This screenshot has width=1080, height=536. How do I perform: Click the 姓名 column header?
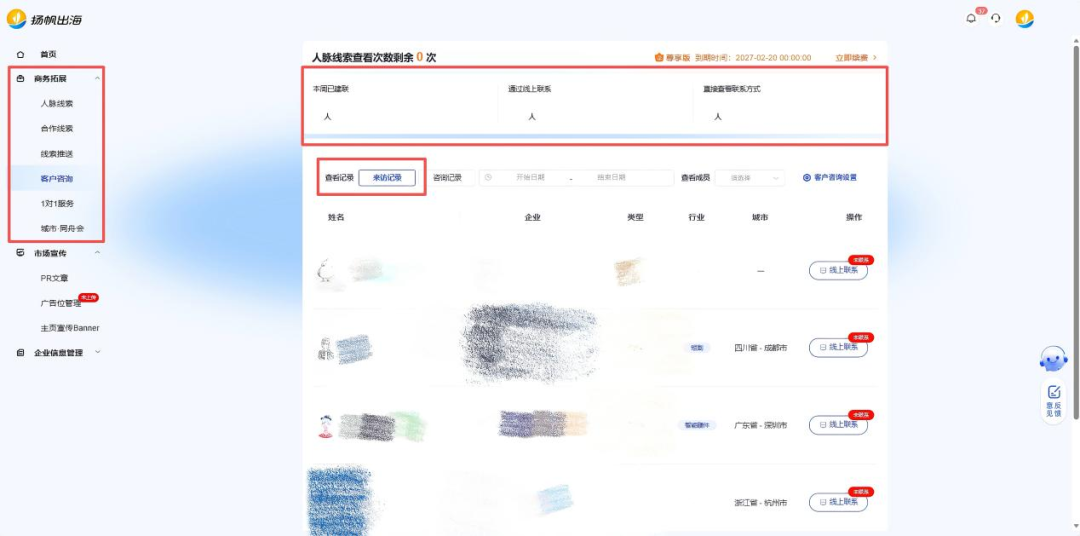click(336, 218)
